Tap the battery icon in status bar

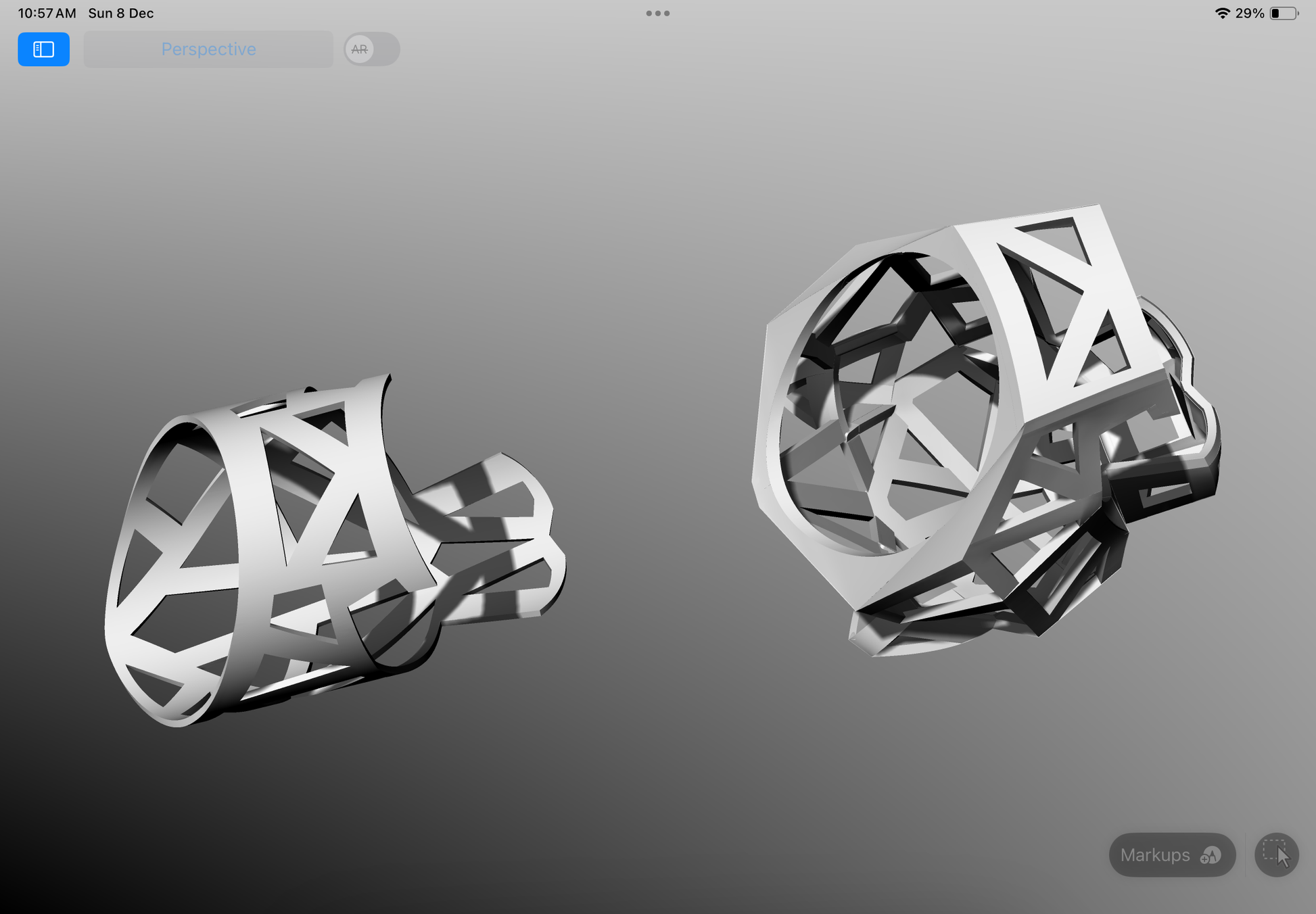click(1284, 14)
